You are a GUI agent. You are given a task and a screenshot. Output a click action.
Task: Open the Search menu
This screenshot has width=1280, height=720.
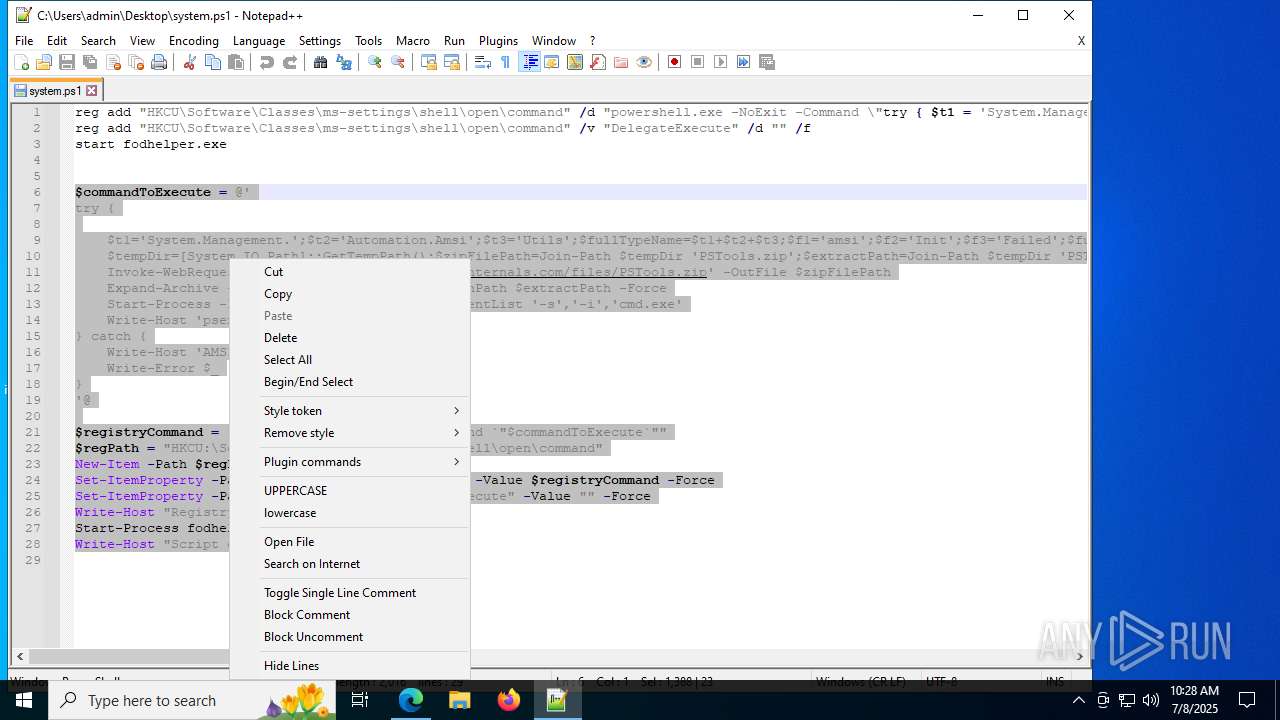(98, 41)
